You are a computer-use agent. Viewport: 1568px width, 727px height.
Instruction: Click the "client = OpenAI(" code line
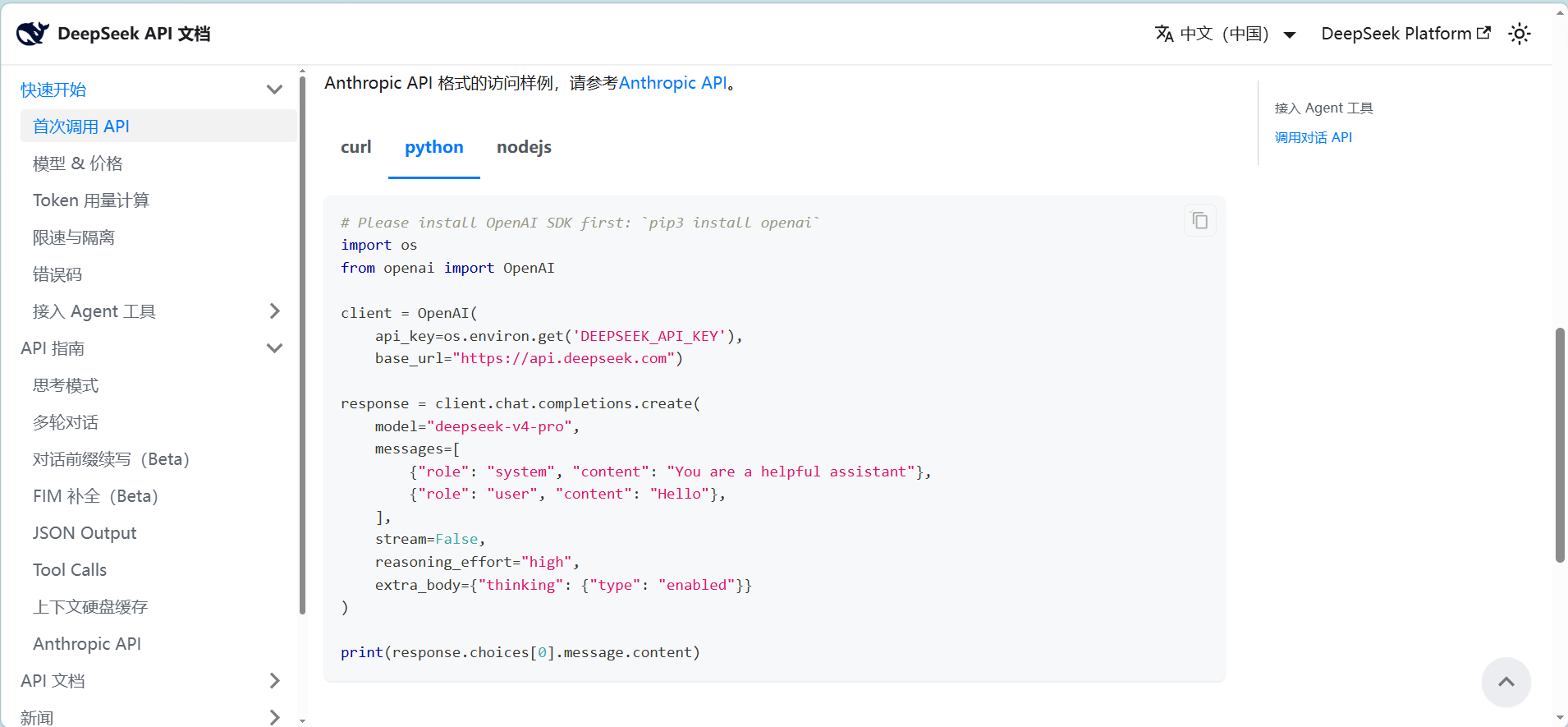pyautogui.click(x=409, y=313)
